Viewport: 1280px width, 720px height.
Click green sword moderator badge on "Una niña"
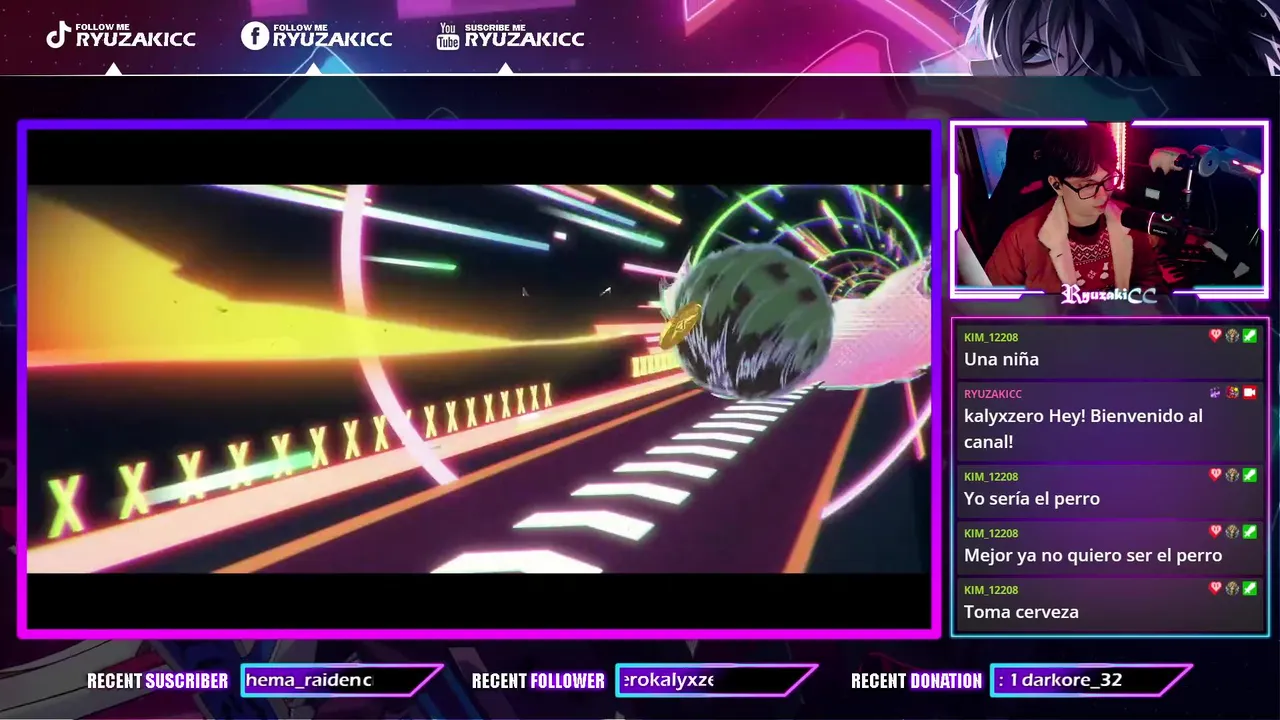(x=1249, y=336)
